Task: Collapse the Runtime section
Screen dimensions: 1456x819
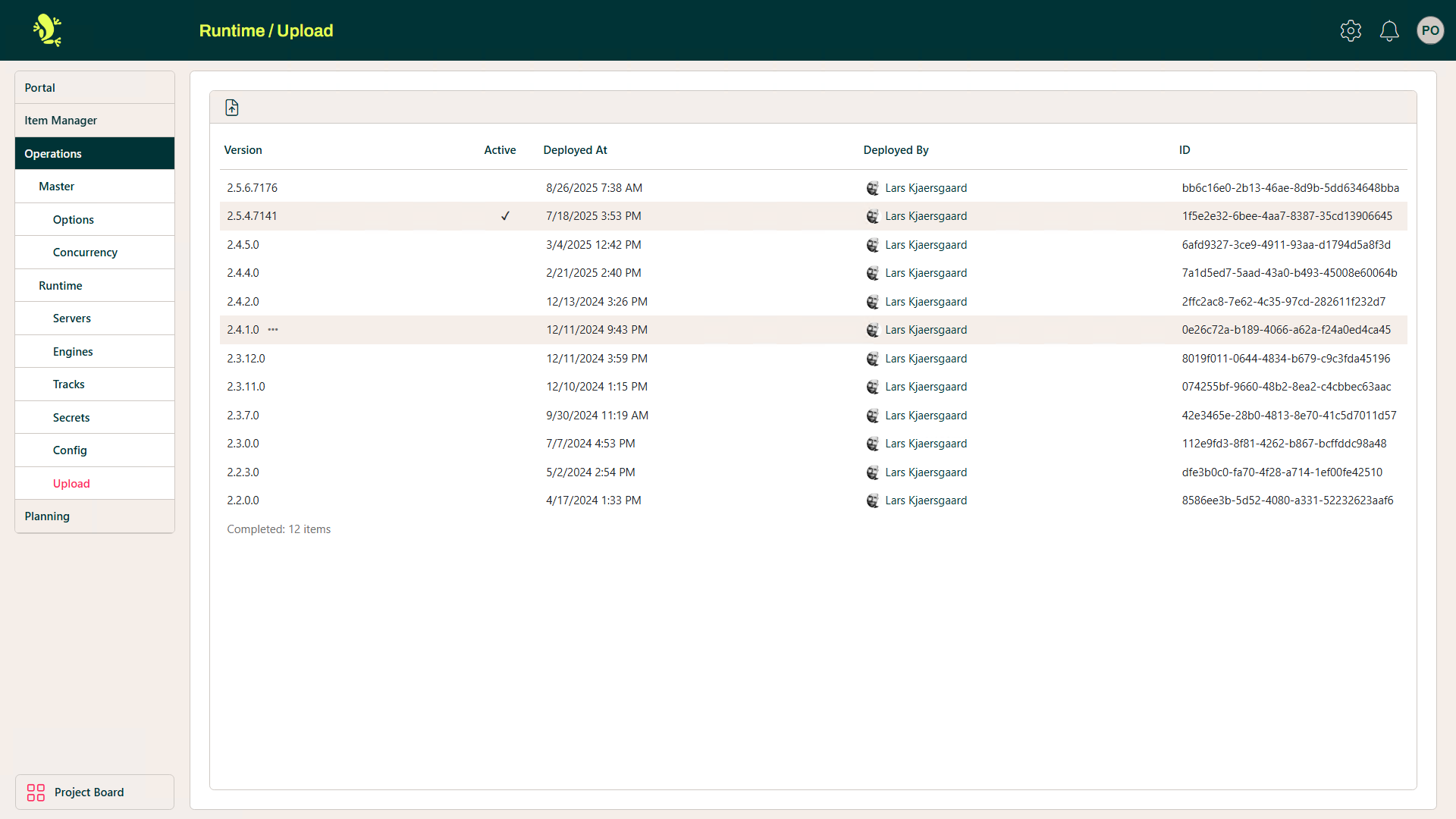Action: 95,286
